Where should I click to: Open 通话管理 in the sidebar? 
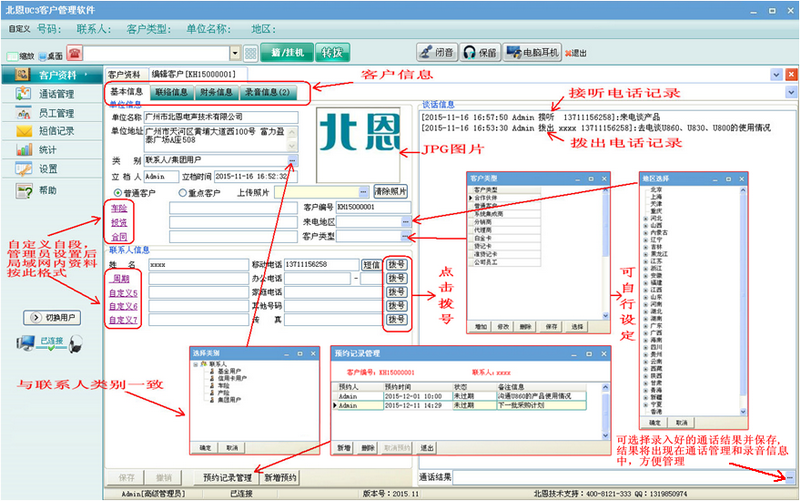pyautogui.click(x=51, y=94)
